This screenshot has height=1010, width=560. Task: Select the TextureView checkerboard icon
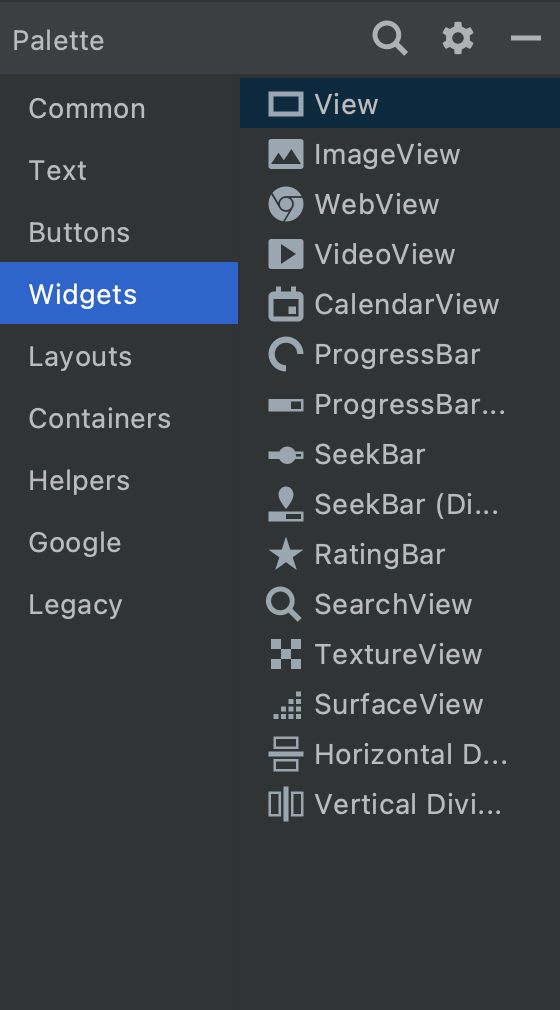tap(285, 654)
